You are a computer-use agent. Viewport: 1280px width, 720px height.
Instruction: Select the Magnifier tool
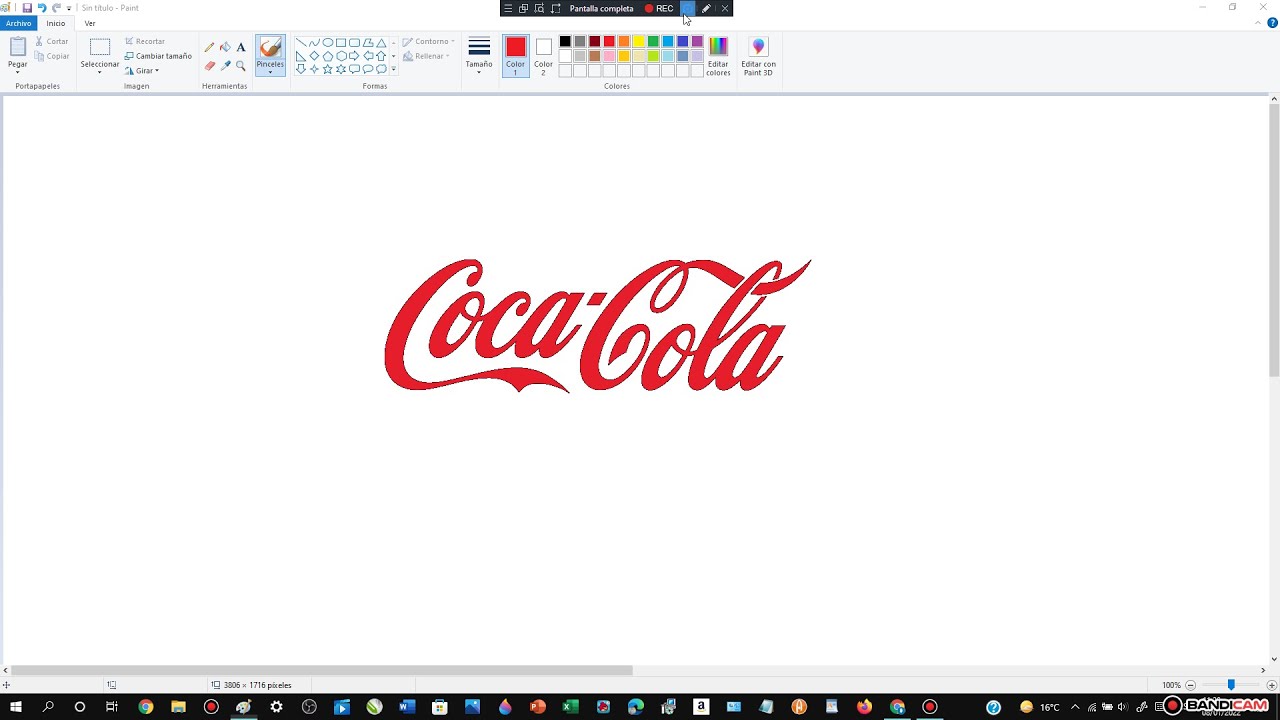pyautogui.click(x=241, y=66)
